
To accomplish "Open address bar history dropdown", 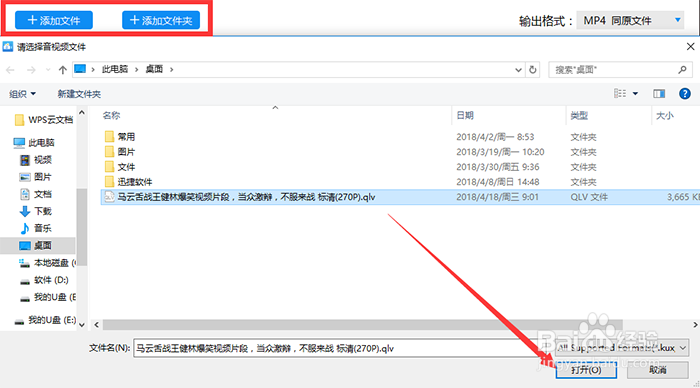I will (518, 70).
